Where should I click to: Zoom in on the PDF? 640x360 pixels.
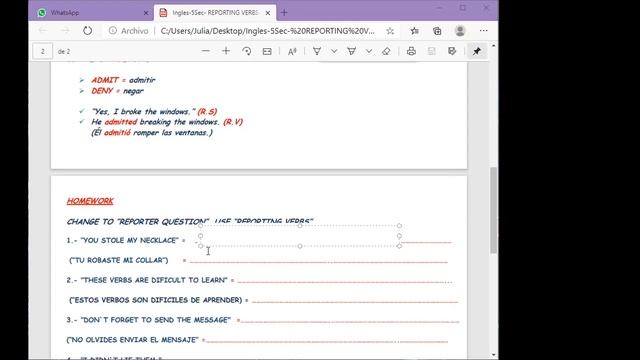click(x=226, y=51)
